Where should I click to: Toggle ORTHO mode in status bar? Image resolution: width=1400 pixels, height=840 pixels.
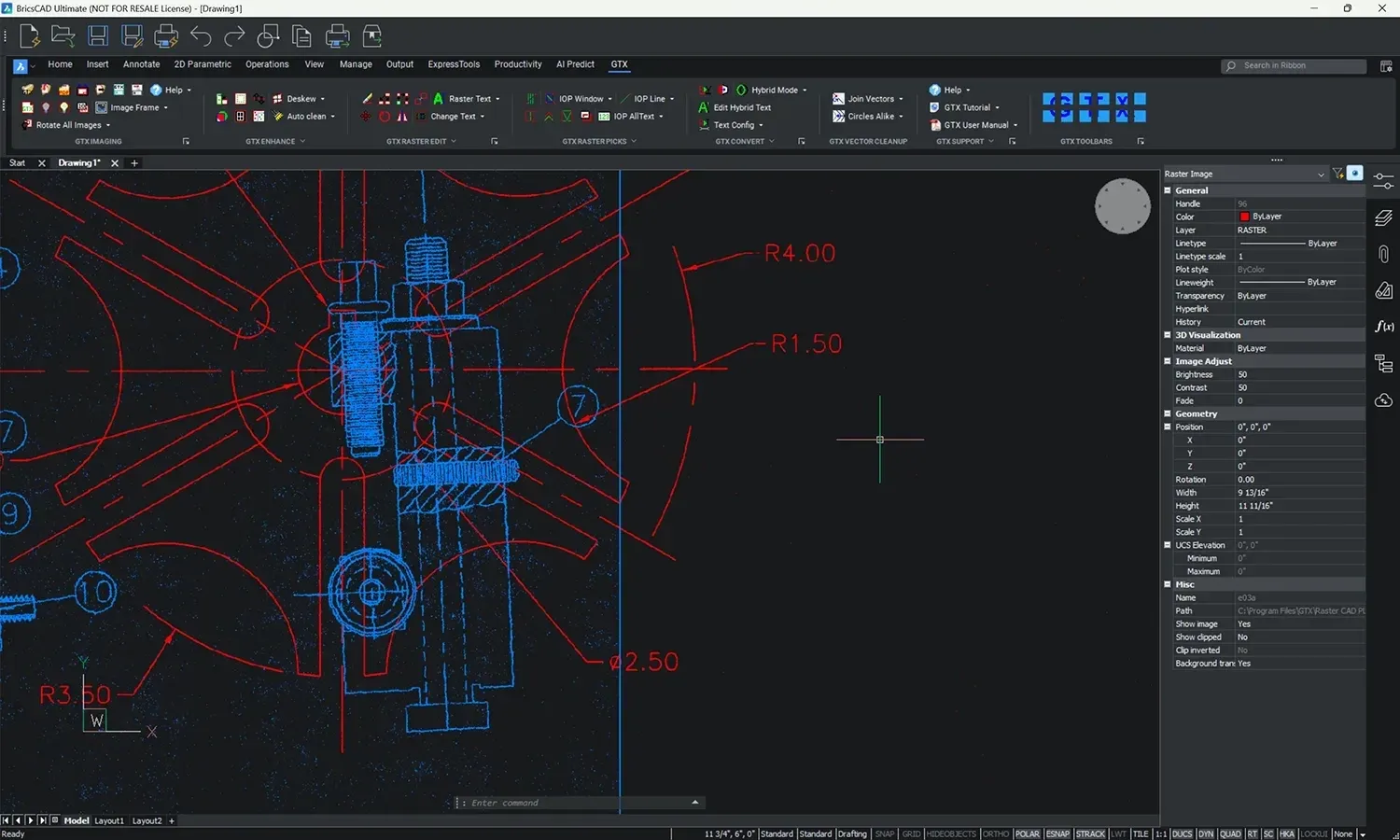[996, 833]
